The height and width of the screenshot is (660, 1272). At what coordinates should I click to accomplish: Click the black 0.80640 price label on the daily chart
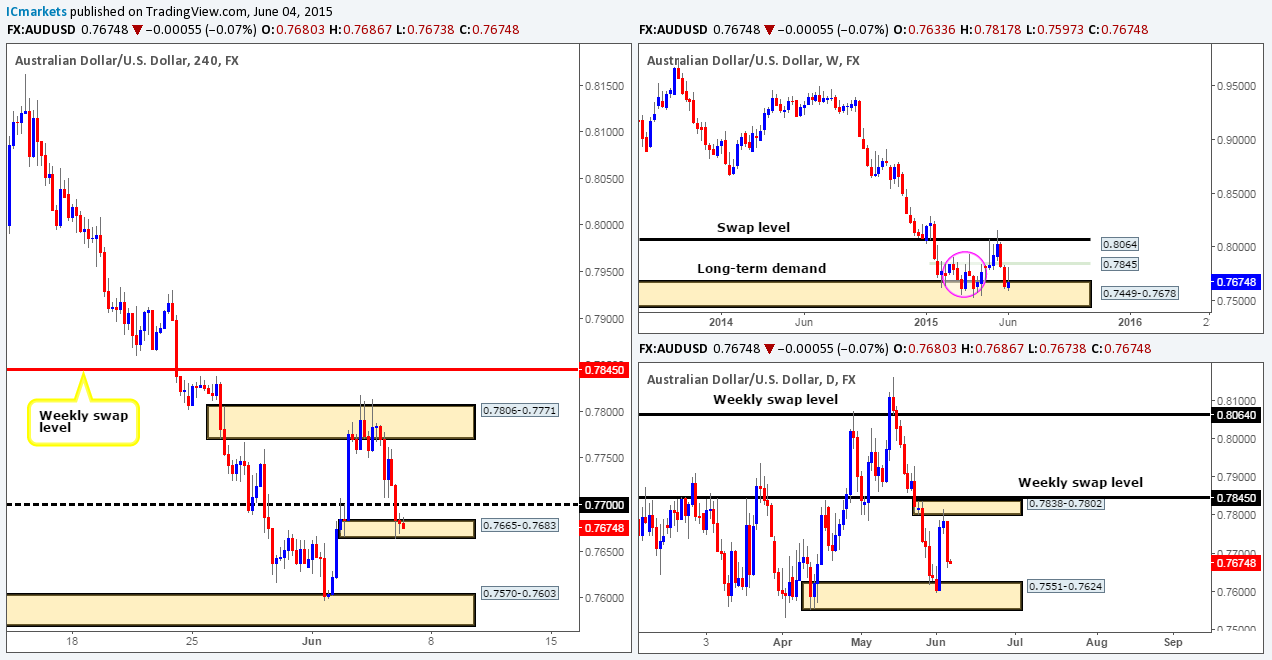tap(1238, 414)
